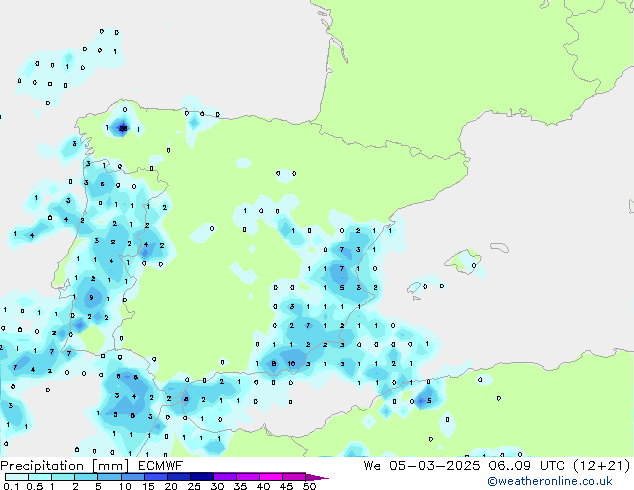Click the legend tick label '35'

240,486
